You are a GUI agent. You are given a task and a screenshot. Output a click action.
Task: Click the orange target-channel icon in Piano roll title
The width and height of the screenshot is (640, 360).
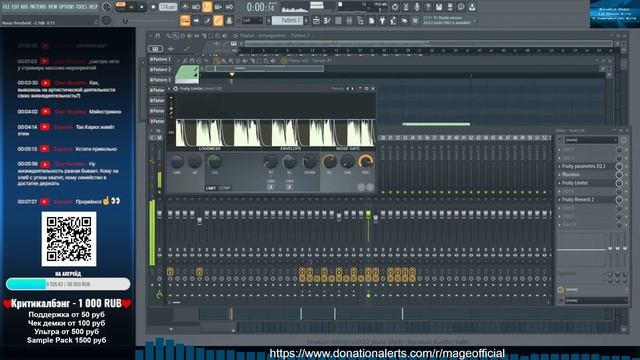click(284, 61)
